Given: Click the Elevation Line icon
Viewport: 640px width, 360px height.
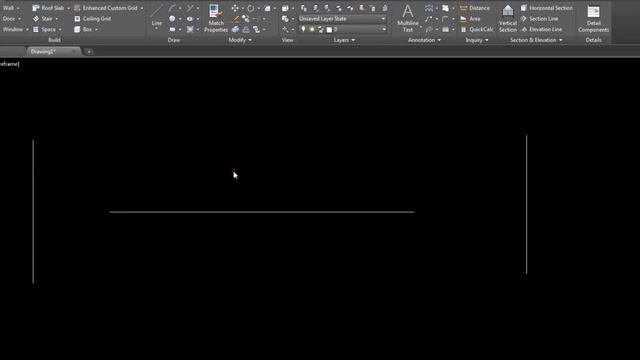Looking at the screenshot, I should [x=524, y=29].
